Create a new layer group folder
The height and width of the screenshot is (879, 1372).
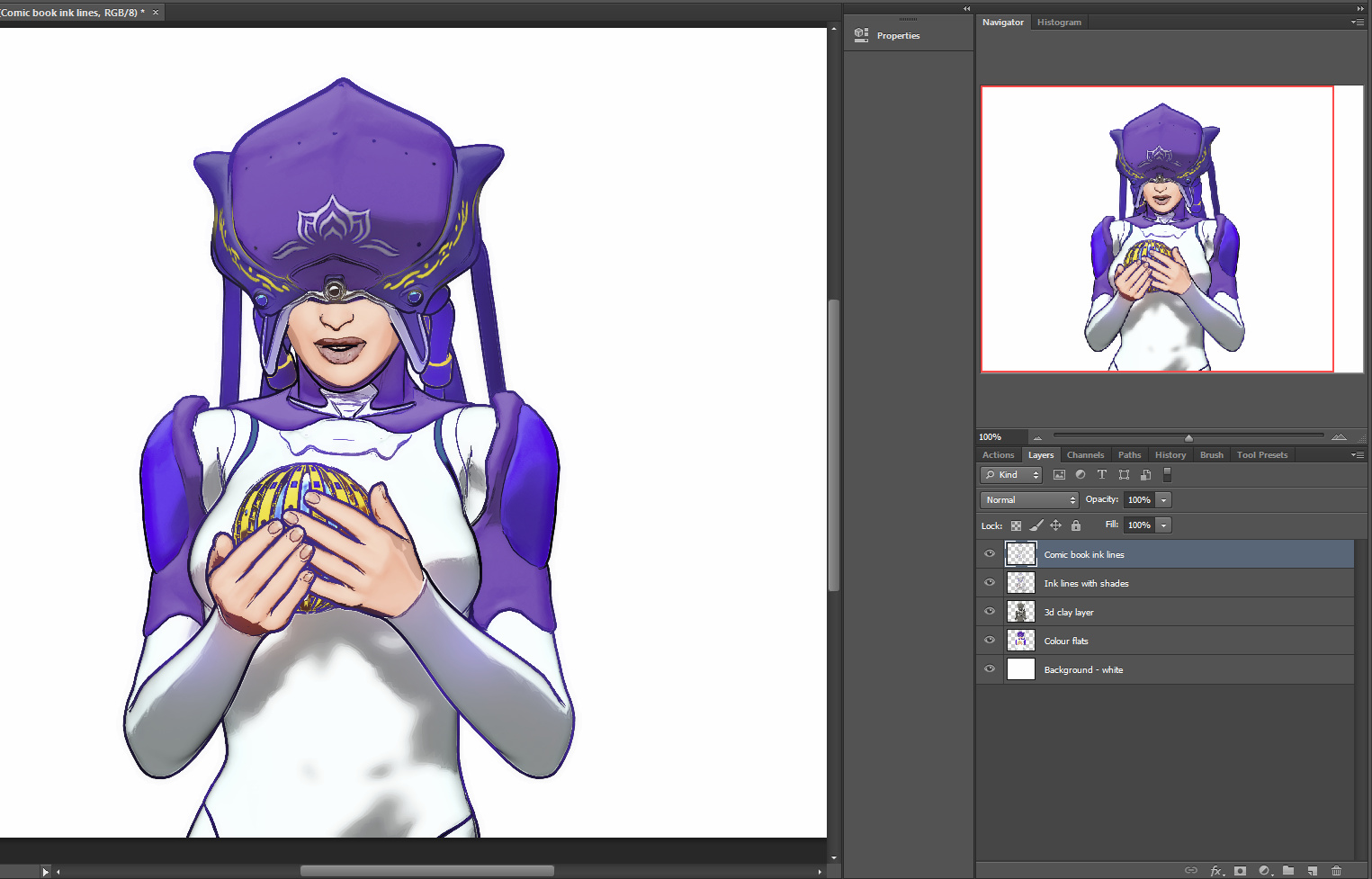1288,870
